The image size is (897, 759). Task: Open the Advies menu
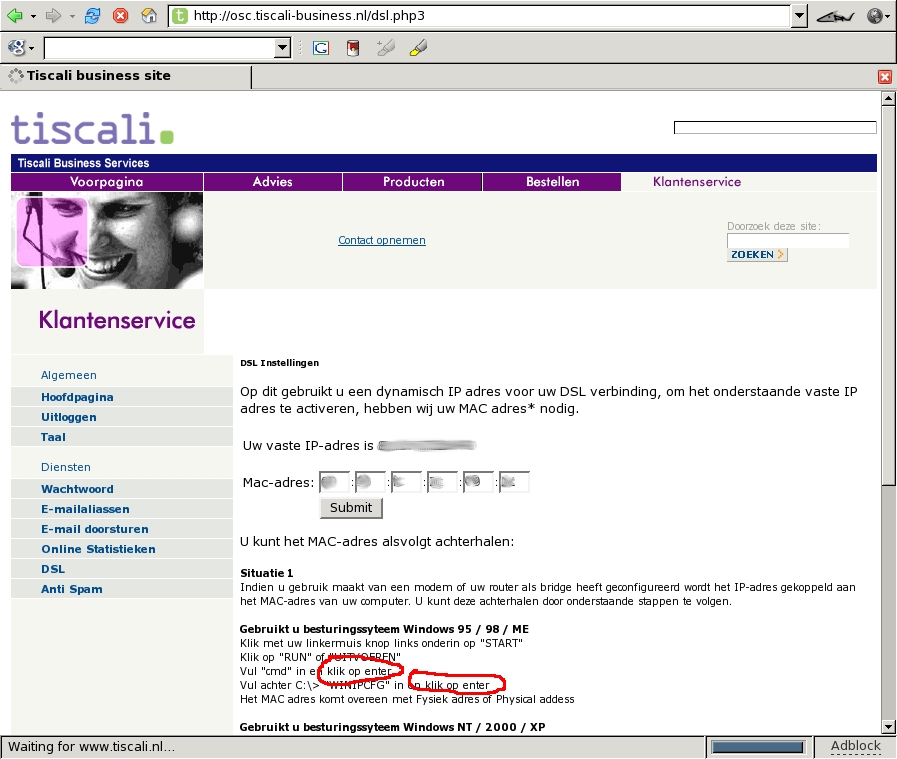pos(273,182)
